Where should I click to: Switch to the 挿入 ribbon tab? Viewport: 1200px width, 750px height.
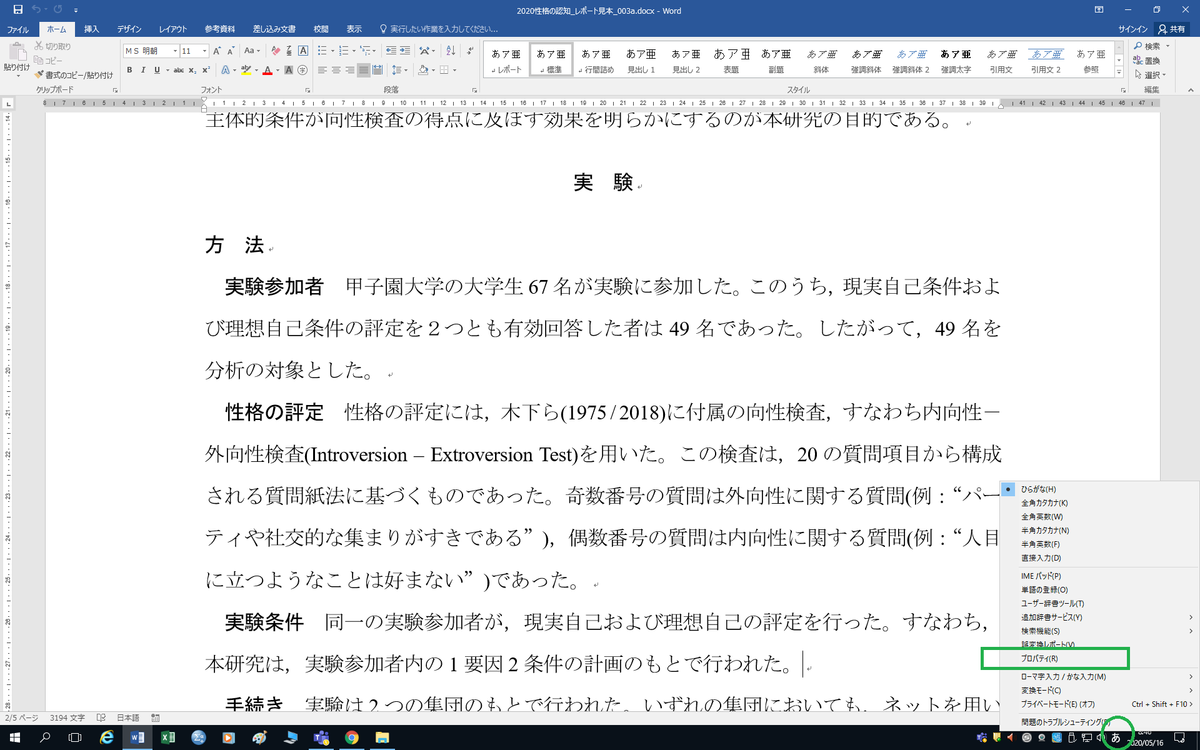(90, 29)
